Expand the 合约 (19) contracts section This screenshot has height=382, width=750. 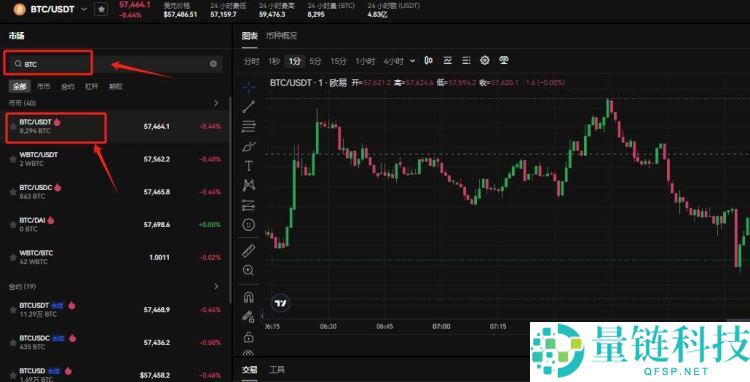pos(216,286)
